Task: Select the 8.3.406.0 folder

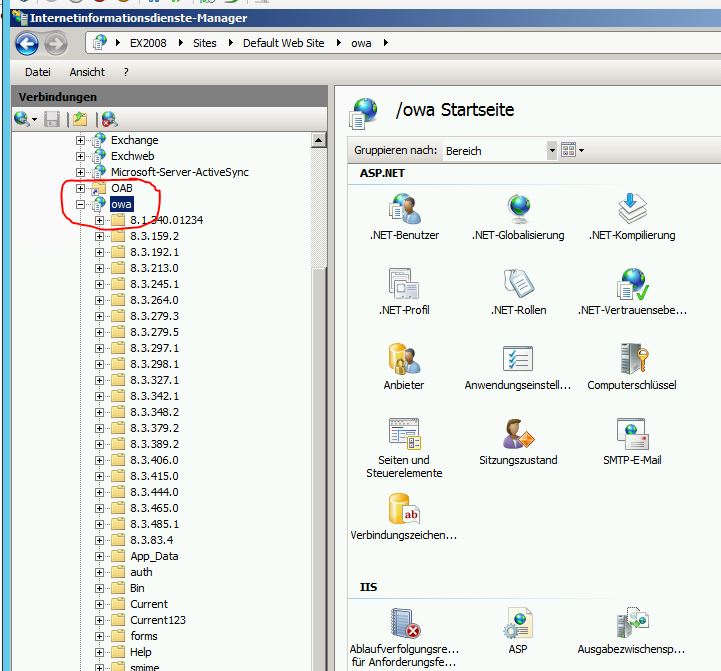Action: (x=154, y=460)
